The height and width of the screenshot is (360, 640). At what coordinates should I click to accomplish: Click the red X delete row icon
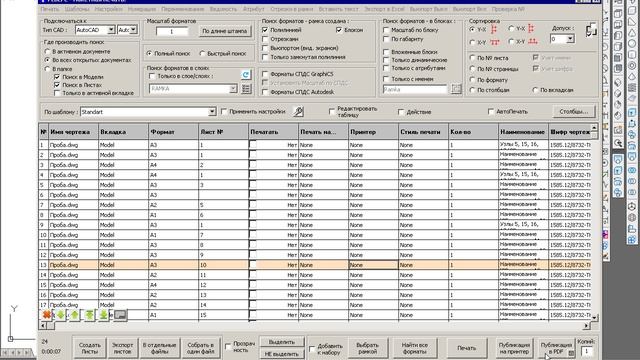coord(47,315)
